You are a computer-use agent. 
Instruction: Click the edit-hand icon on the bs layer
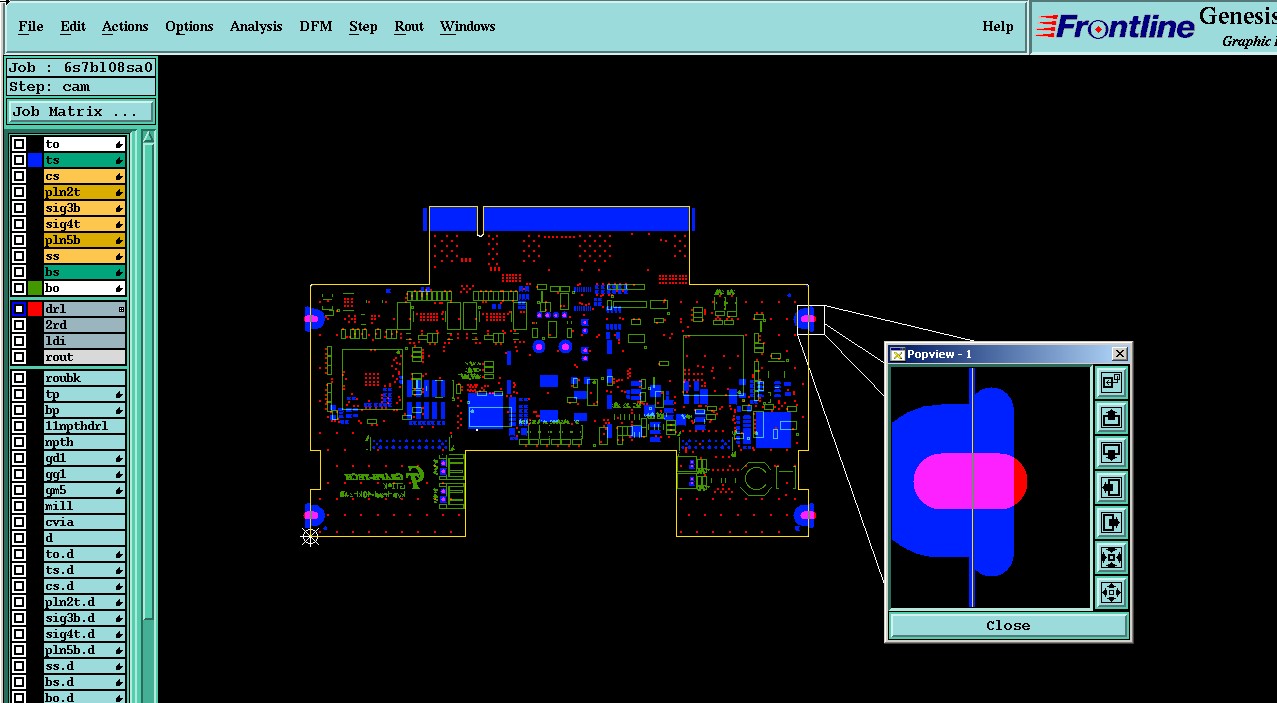(x=119, y=272)
